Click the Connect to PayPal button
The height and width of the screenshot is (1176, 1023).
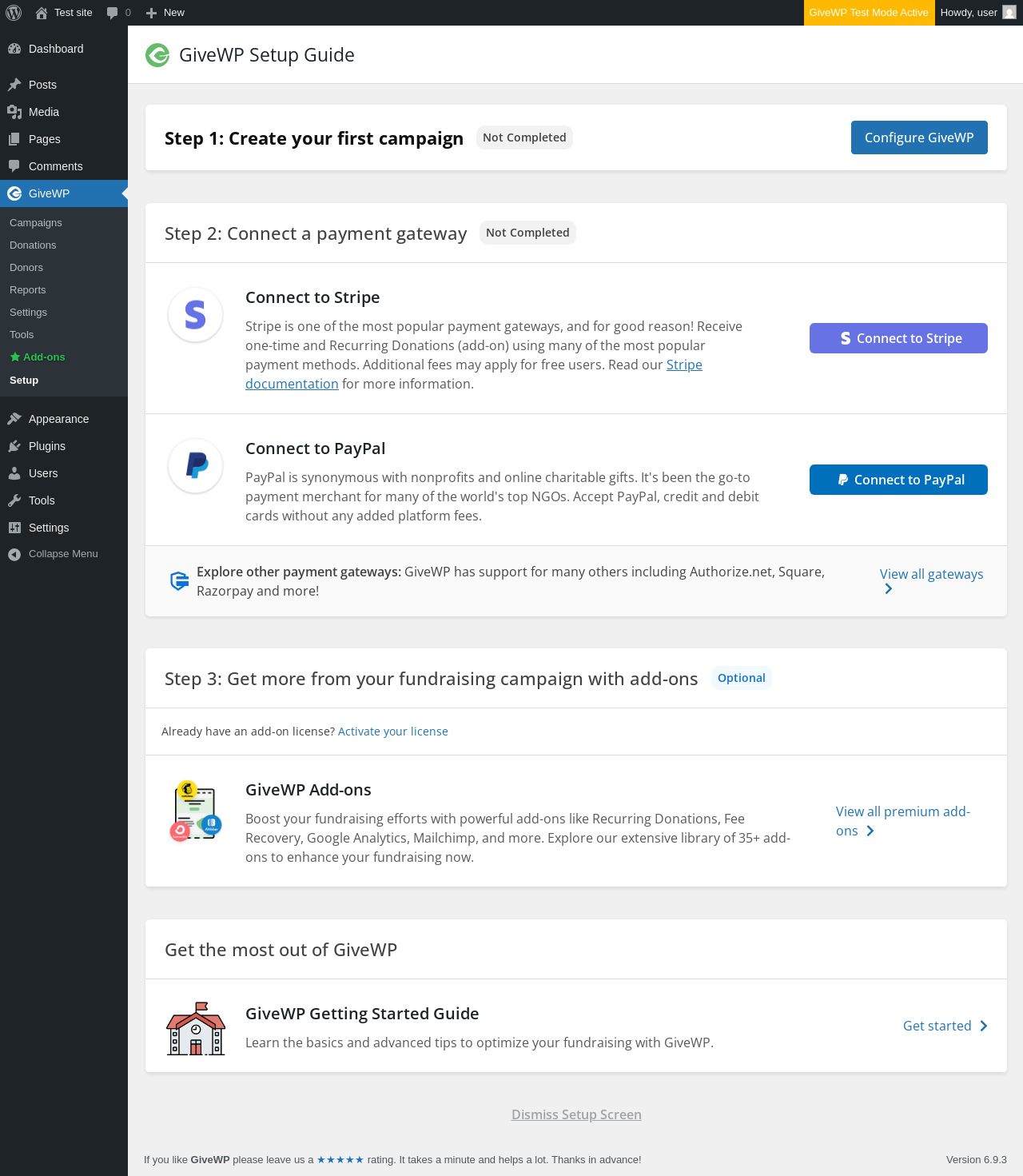point(898,480)
